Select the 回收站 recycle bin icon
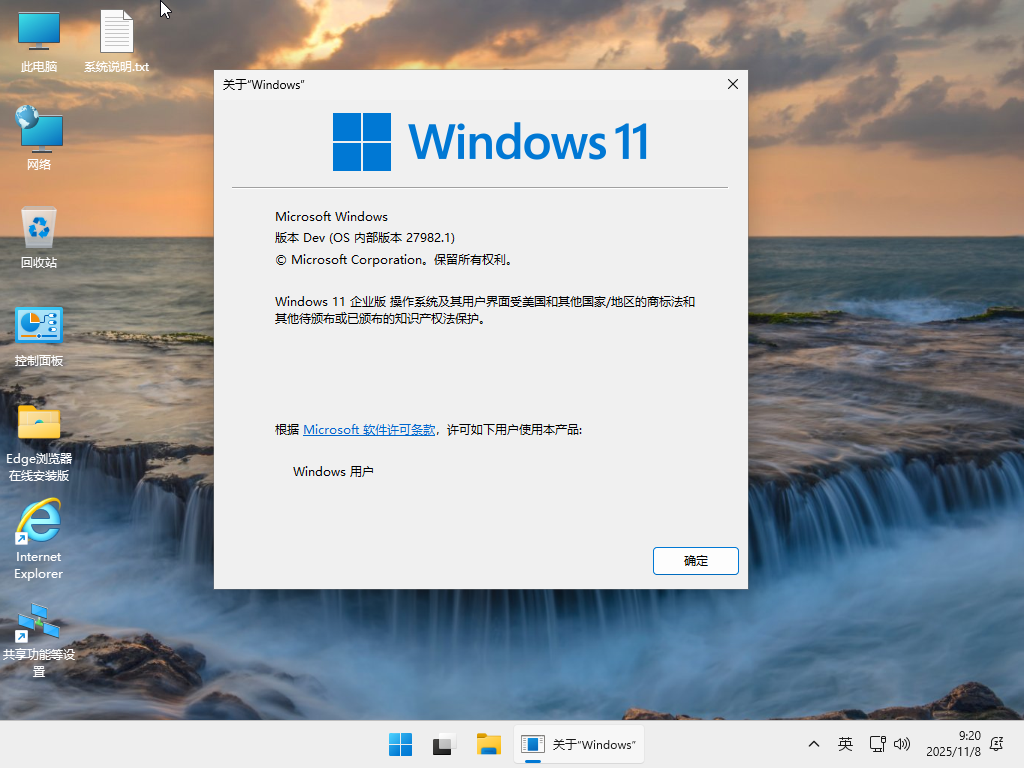This screenshot has height=768, width=1024. (39, 237)
